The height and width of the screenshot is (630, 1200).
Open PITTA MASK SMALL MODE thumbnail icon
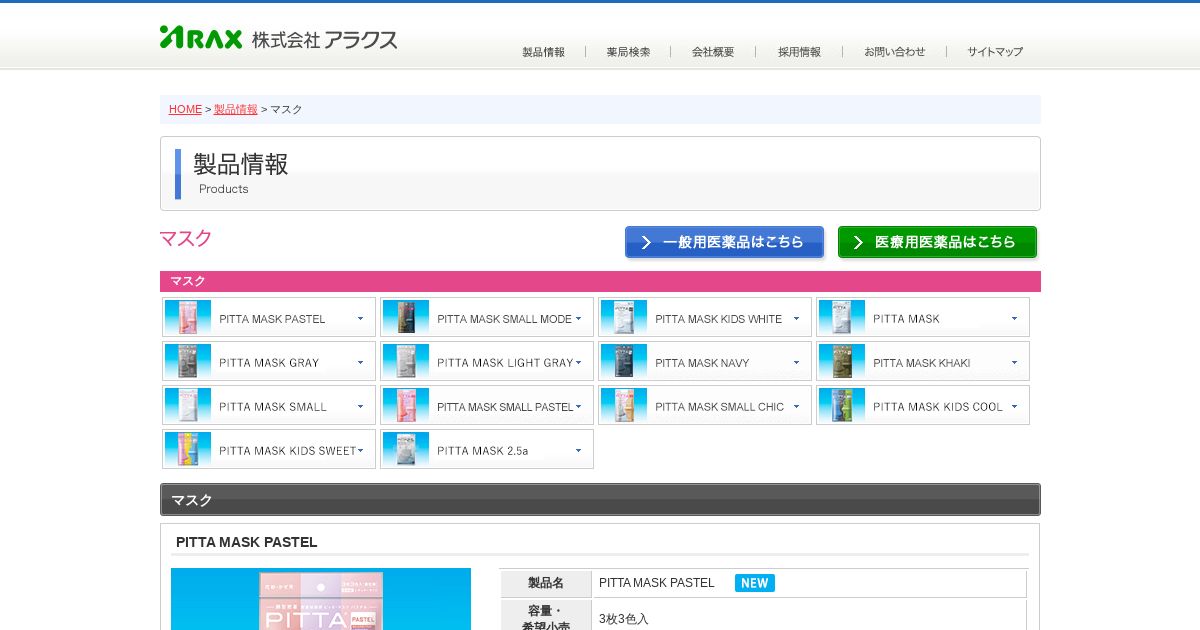tap(406, 317)
